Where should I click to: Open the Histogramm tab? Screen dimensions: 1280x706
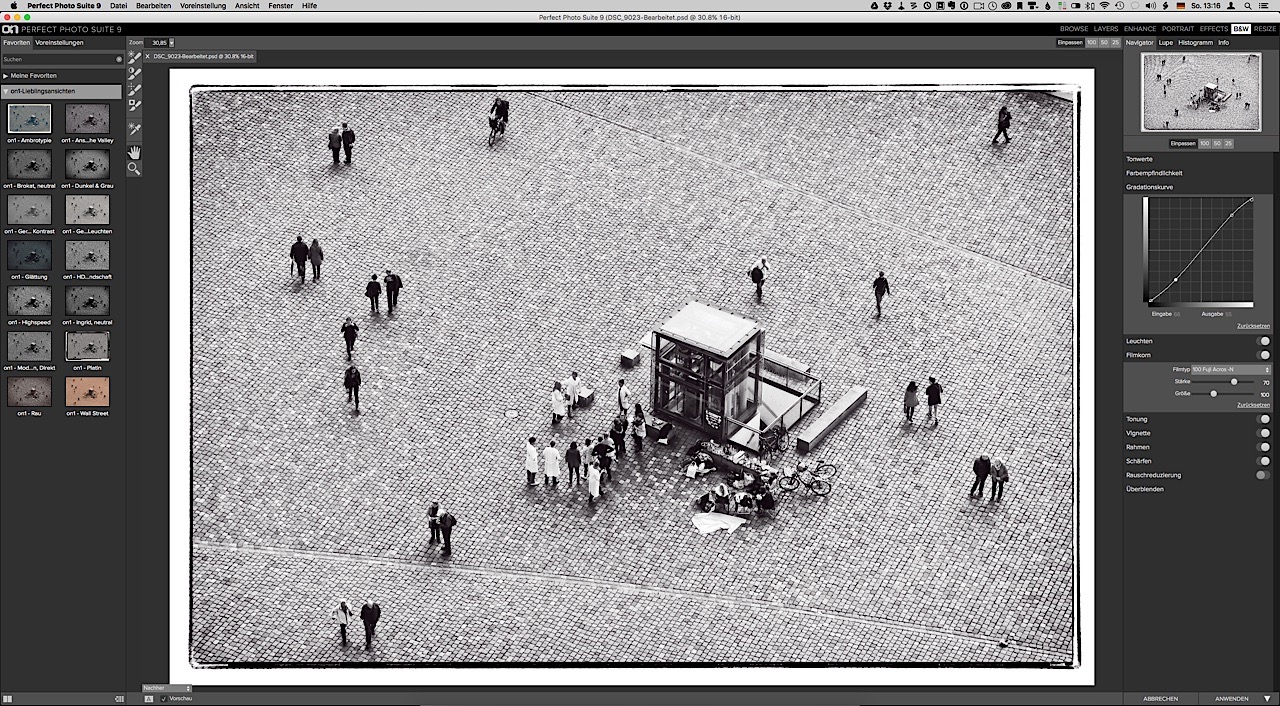[1195, 43]
